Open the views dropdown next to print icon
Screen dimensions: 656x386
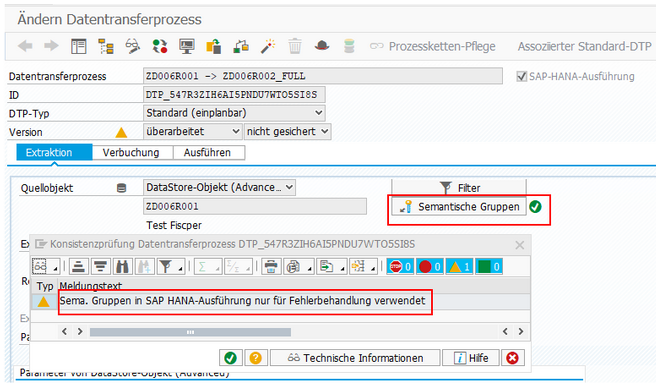pos(298,266)
